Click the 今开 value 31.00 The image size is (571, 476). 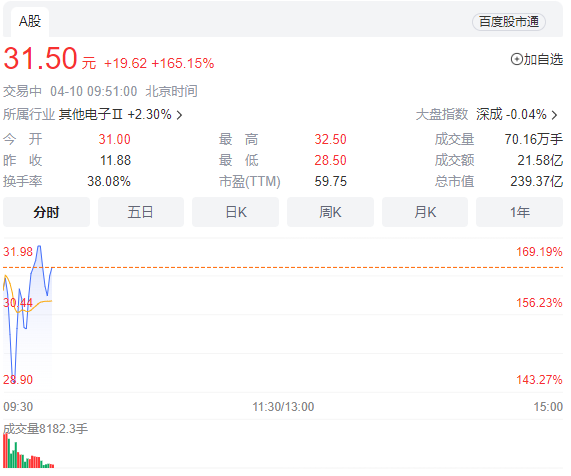pyautogui.click(x=114, y=139)
